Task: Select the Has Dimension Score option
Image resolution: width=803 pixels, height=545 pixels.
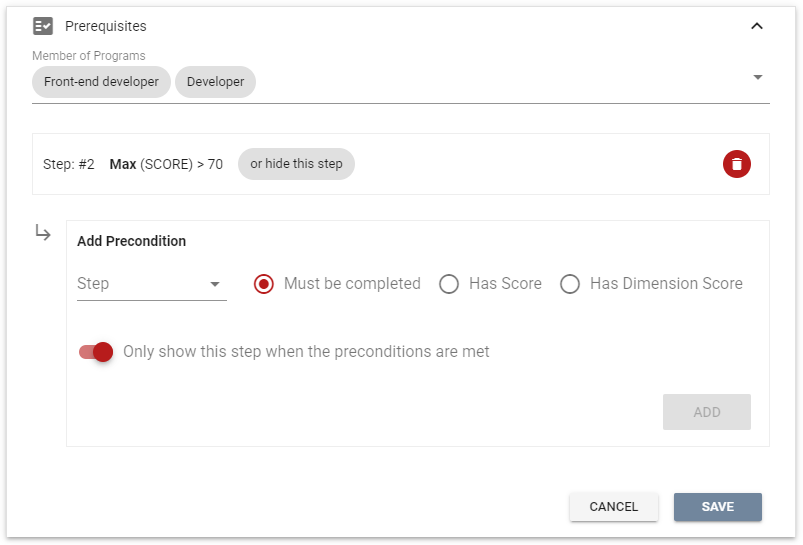Action: tap(570, 284)
